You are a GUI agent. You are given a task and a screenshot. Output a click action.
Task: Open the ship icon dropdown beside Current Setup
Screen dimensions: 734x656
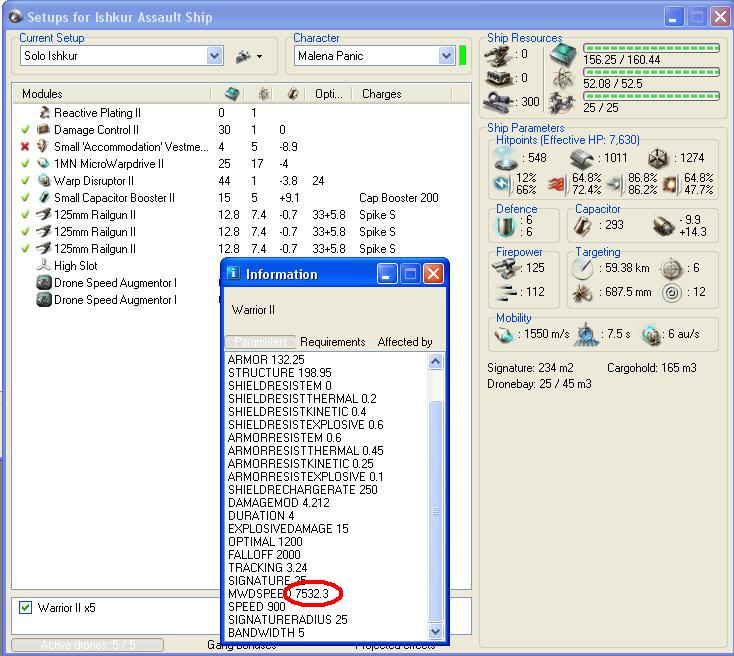click(x=248, y=56)
